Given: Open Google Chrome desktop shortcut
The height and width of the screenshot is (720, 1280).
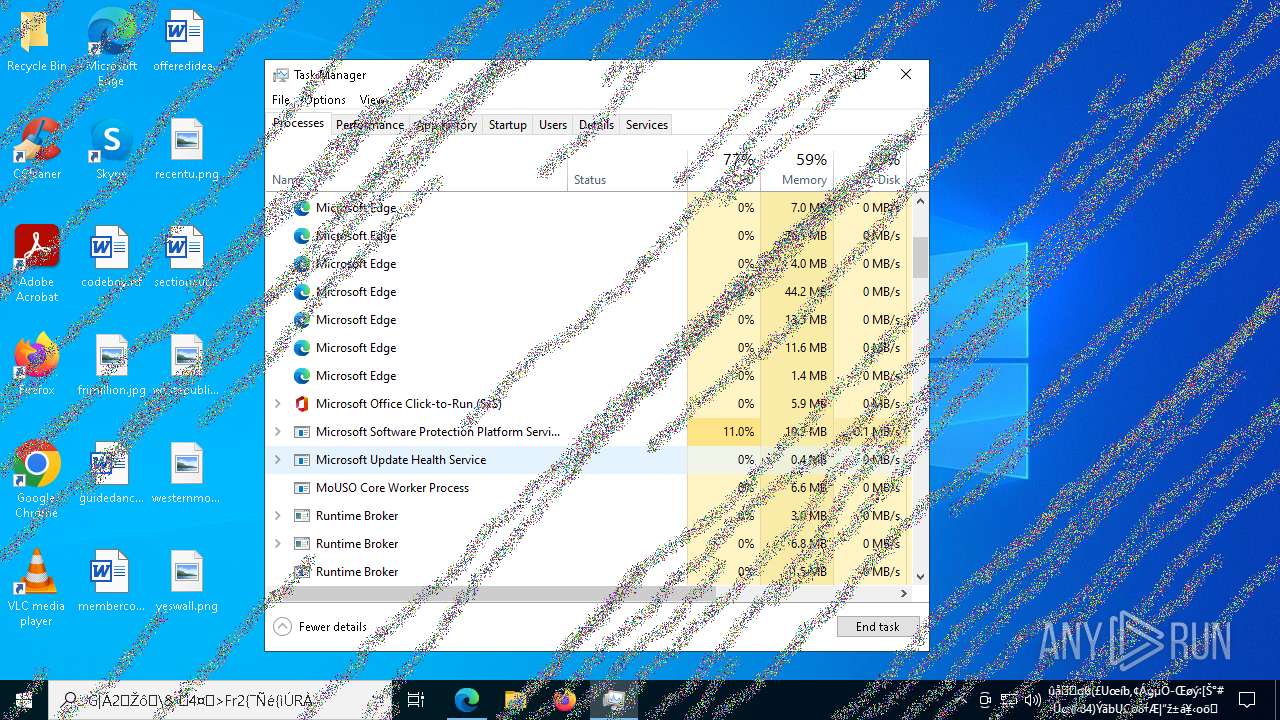Looking at the screenshot, I should [x=36, y=480].
